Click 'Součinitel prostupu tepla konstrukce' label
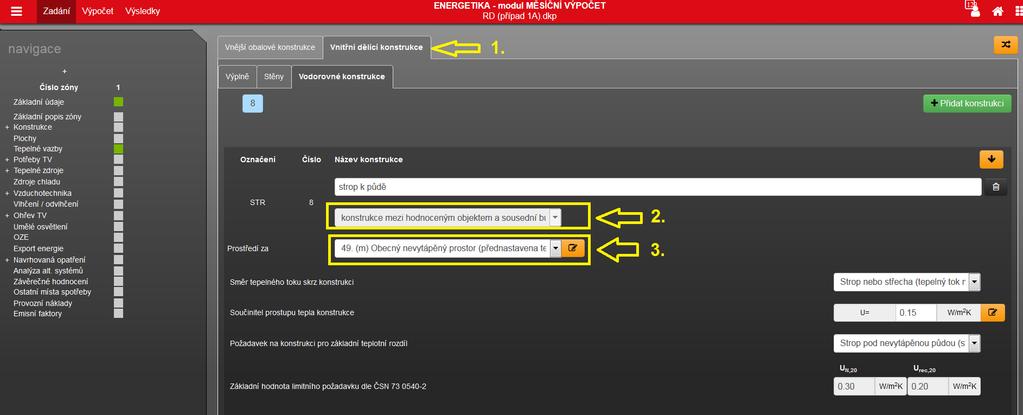Screen dimensions: 1023x415 click(292, 313)
